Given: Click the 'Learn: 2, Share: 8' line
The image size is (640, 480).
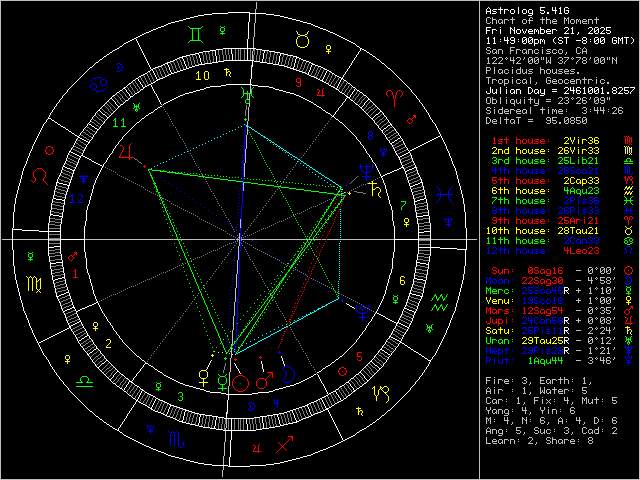Looking at the screenshot, I should pos(539,441).
